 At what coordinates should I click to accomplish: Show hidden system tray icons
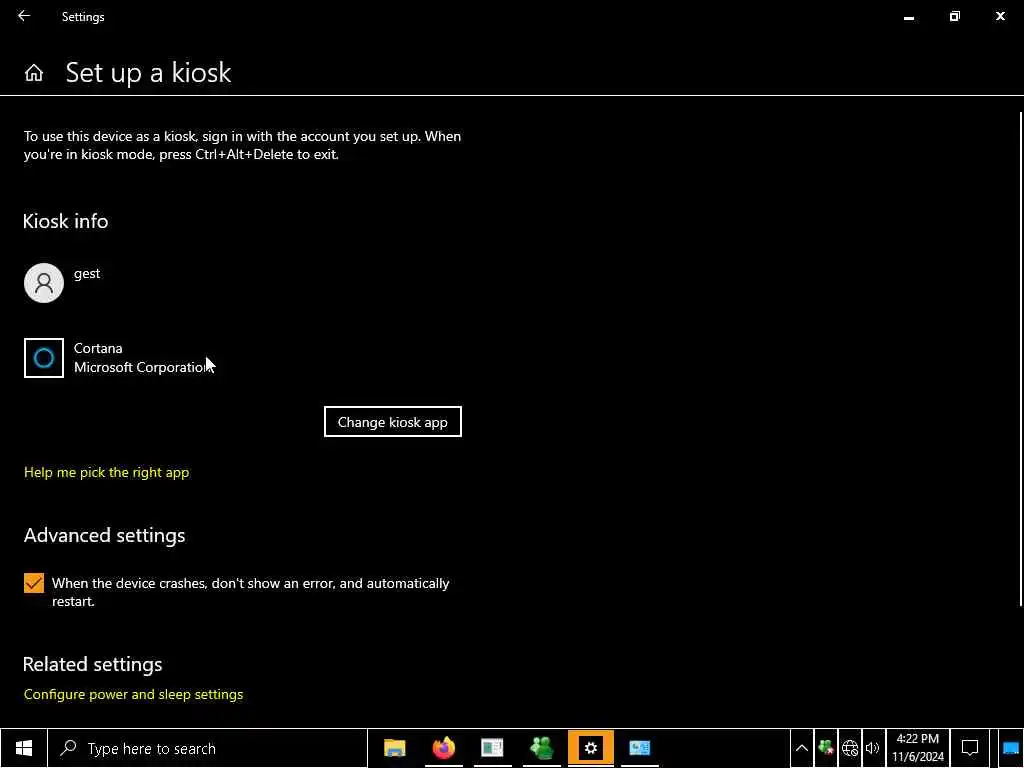pos(802,748)
